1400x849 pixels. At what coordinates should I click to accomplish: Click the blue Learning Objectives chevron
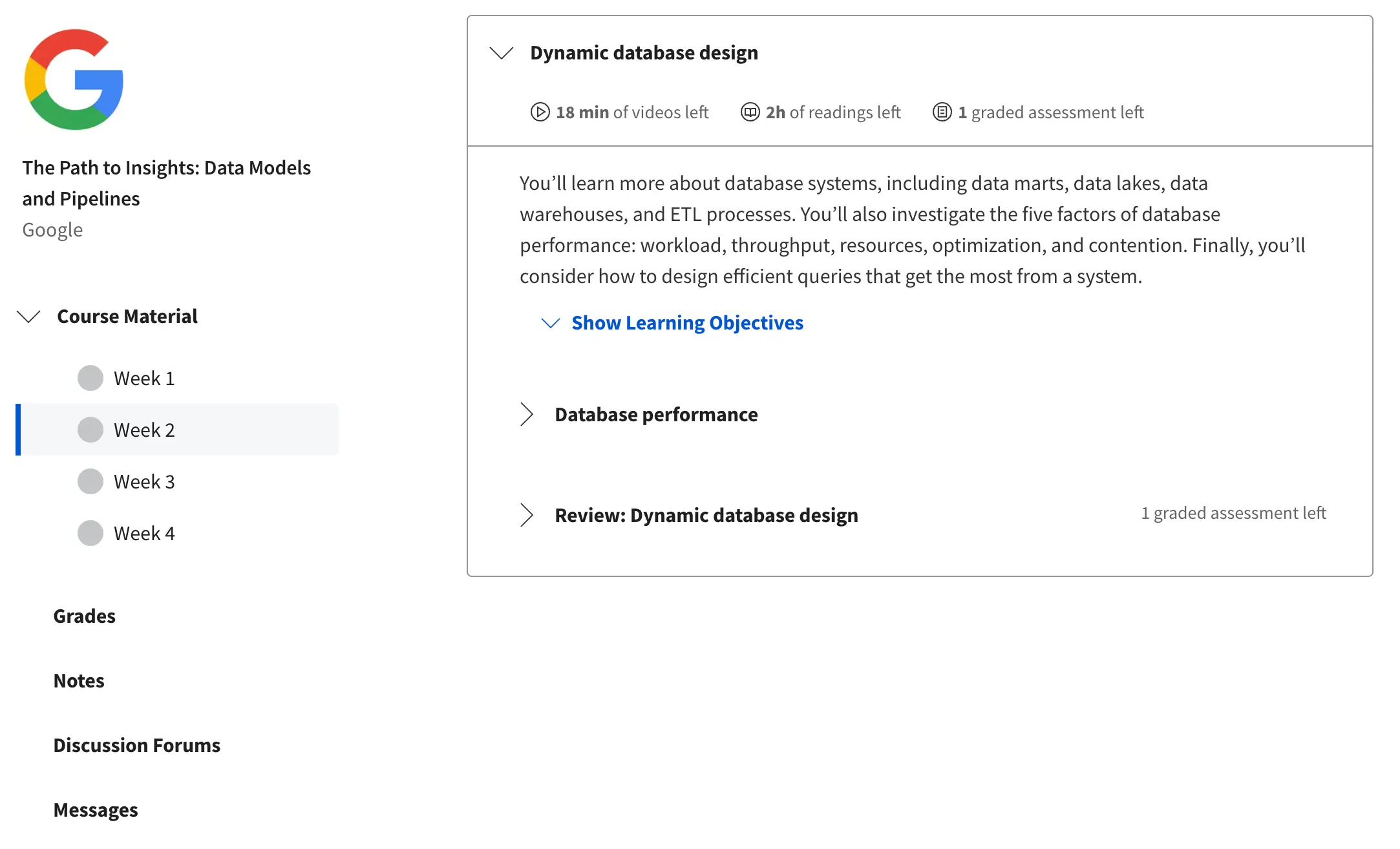tap(550, 323)
